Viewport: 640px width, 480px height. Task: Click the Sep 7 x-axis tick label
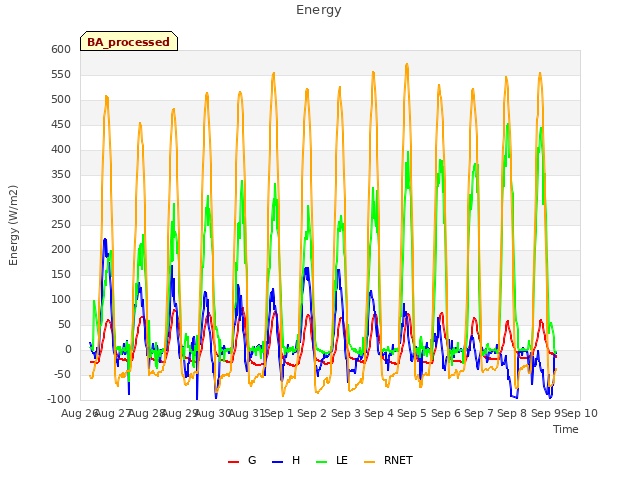click(479, 413)
